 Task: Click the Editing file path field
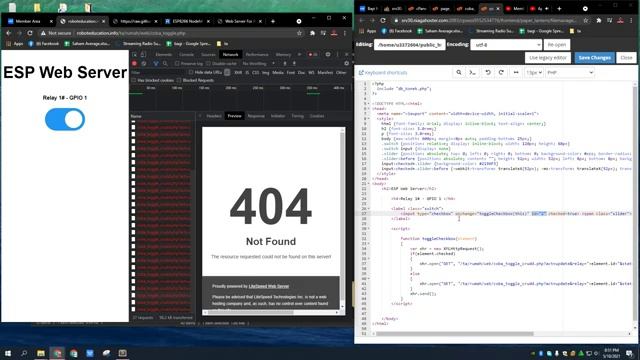click(x=409, y=44)
